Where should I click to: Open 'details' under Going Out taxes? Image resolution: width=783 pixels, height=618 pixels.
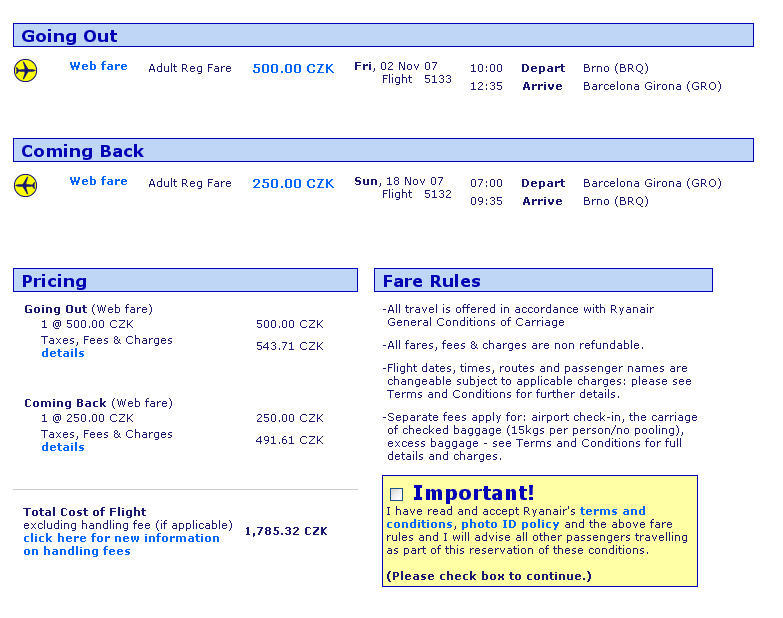[62, 353]
